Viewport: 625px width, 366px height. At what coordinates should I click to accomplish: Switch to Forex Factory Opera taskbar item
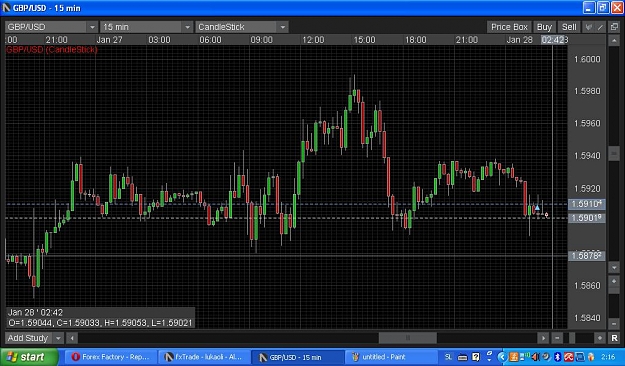click(x=110, y=357)
